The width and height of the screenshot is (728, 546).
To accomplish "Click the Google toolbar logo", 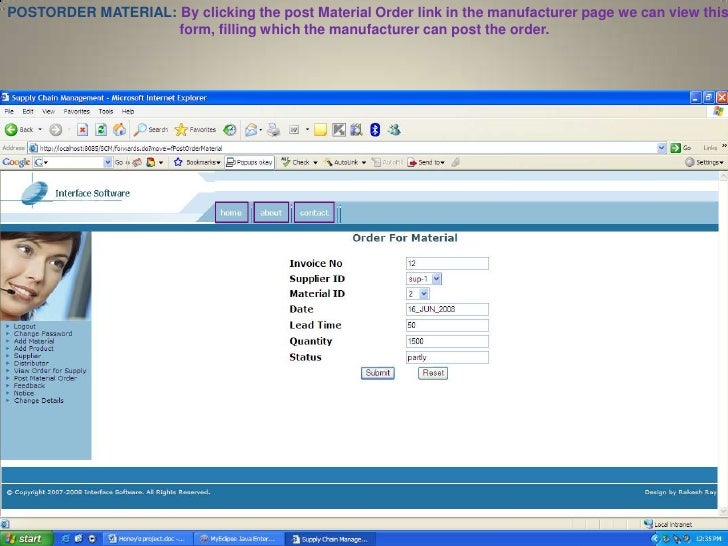I will [x=16, y=162].
